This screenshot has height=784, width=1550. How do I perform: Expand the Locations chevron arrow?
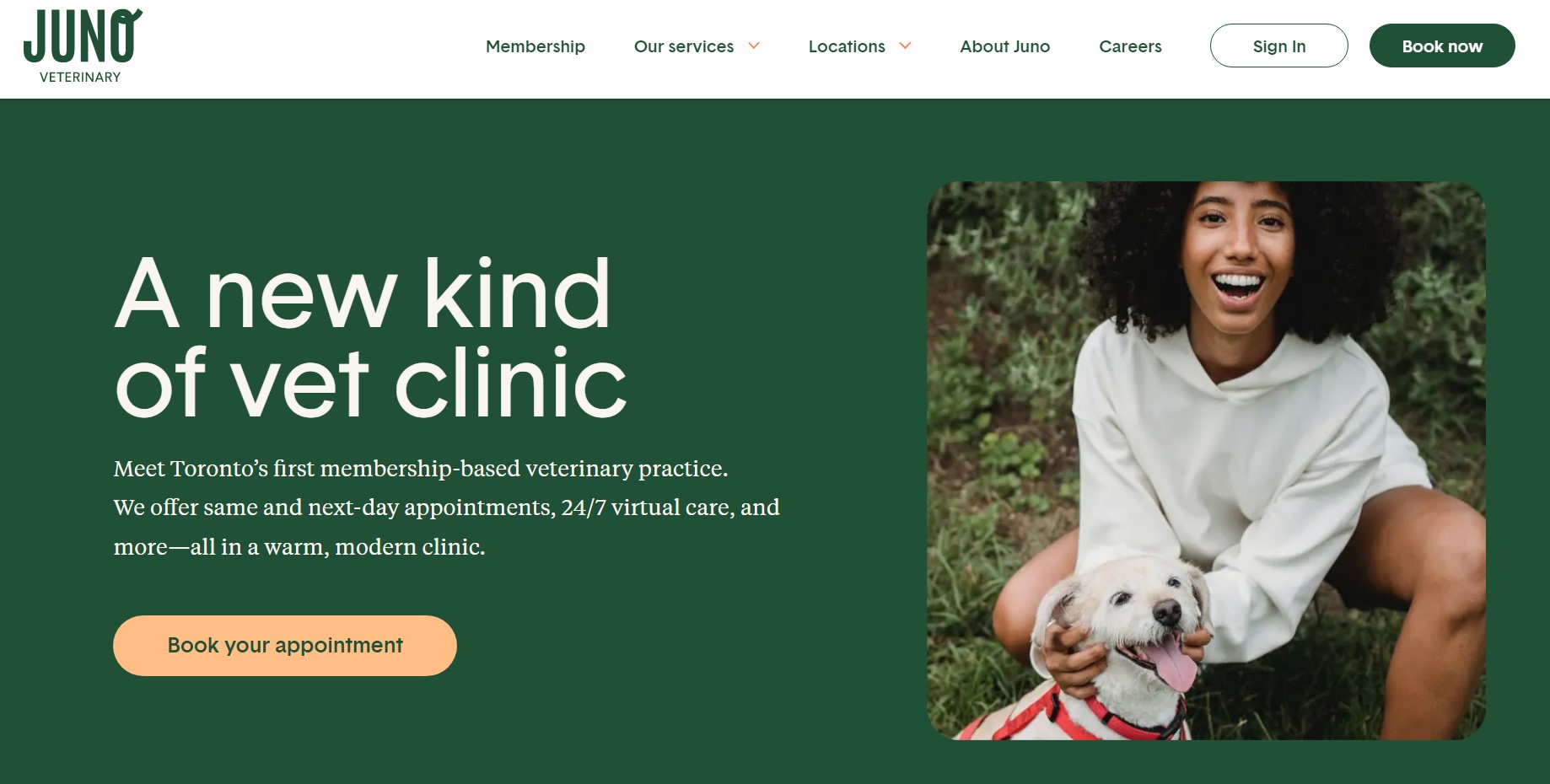905,46
